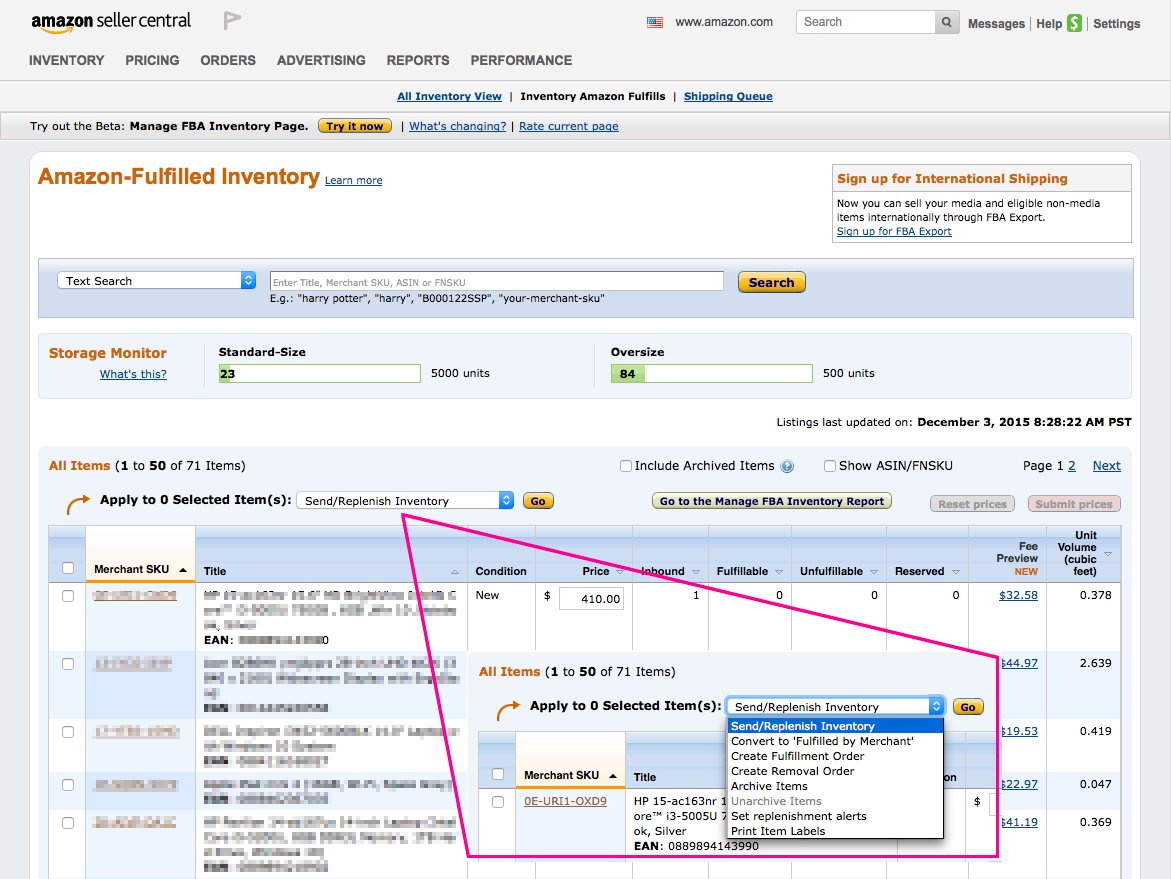The width and height of the screenshot is (1171, 879).
Task: Open Learn more link by page title
Action: click(x=353, y=181)
